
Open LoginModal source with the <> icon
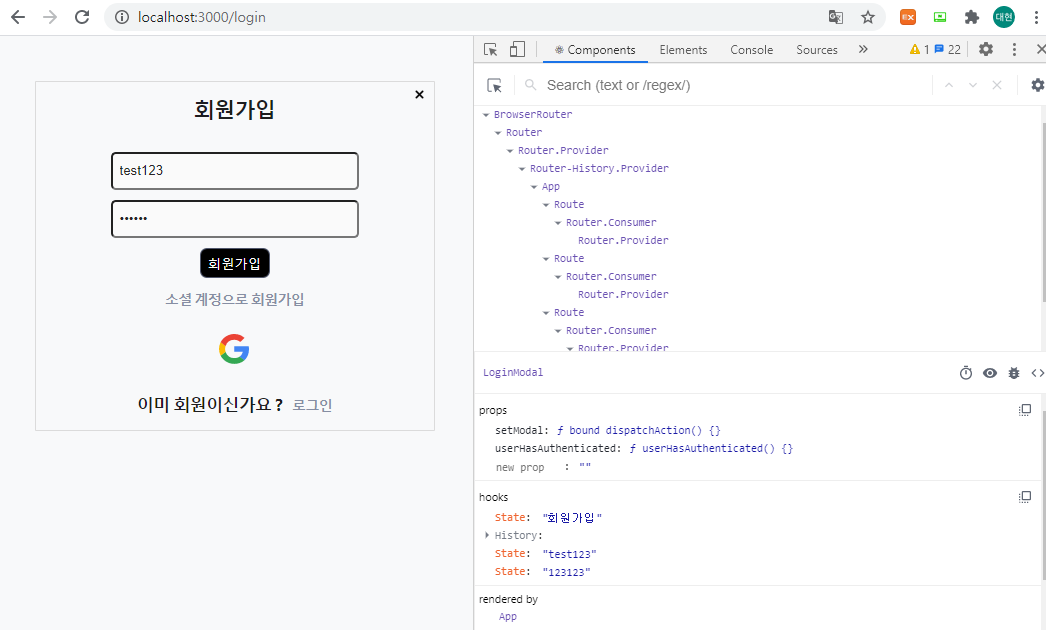coord(1036,372)
